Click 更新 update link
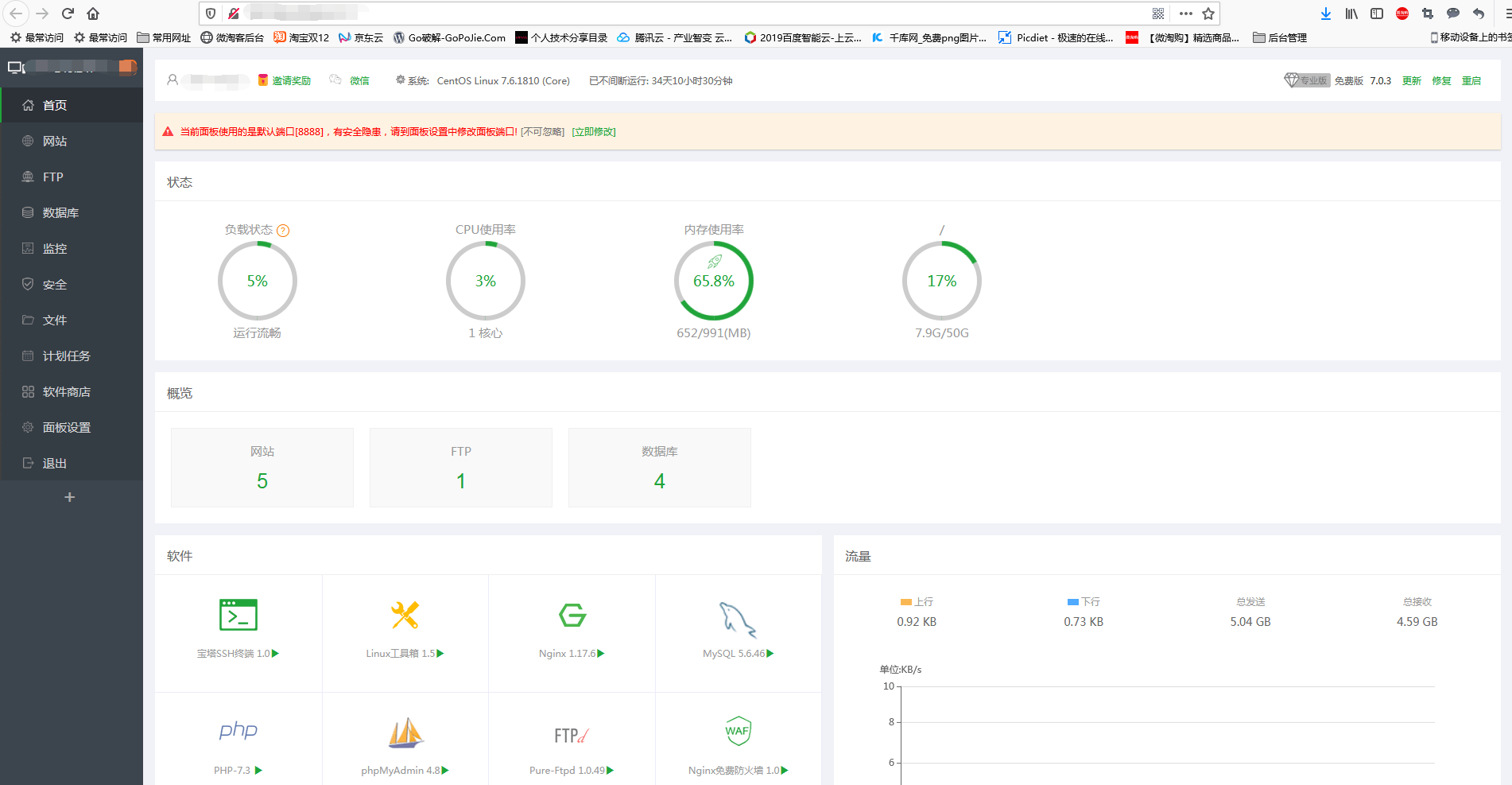 click(1412, 80)
